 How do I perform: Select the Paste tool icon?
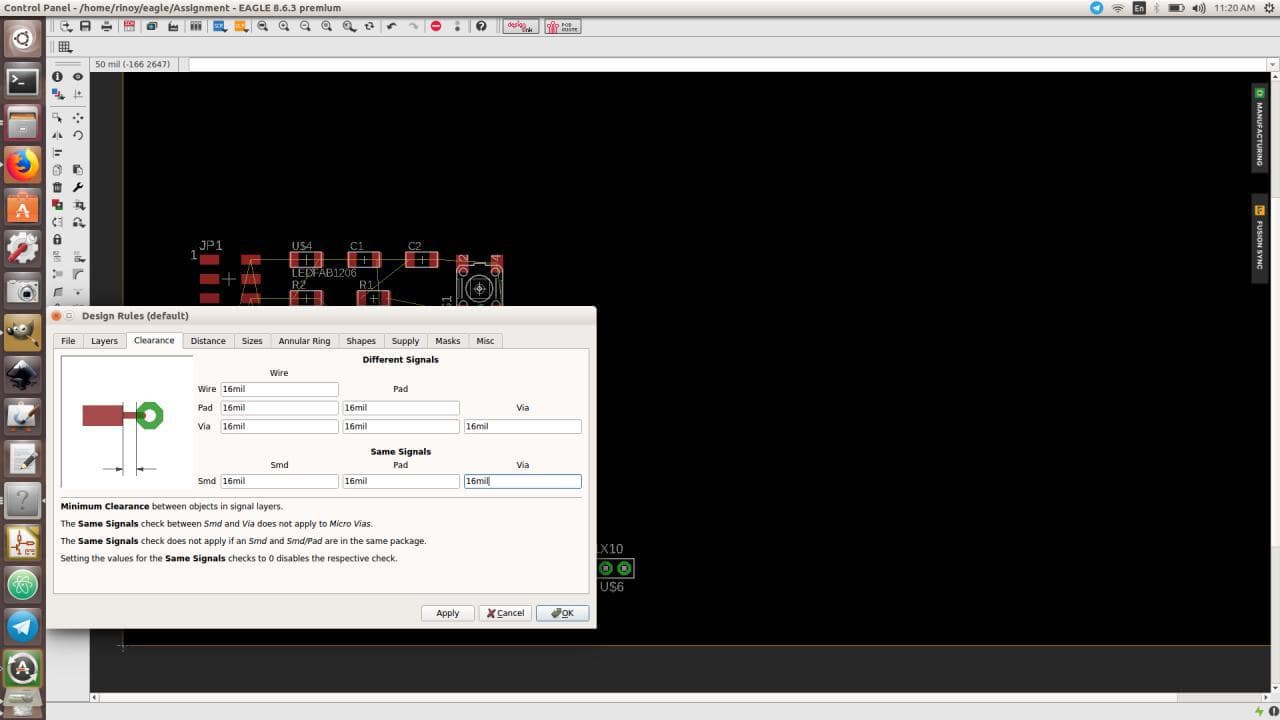click(78, 170)
